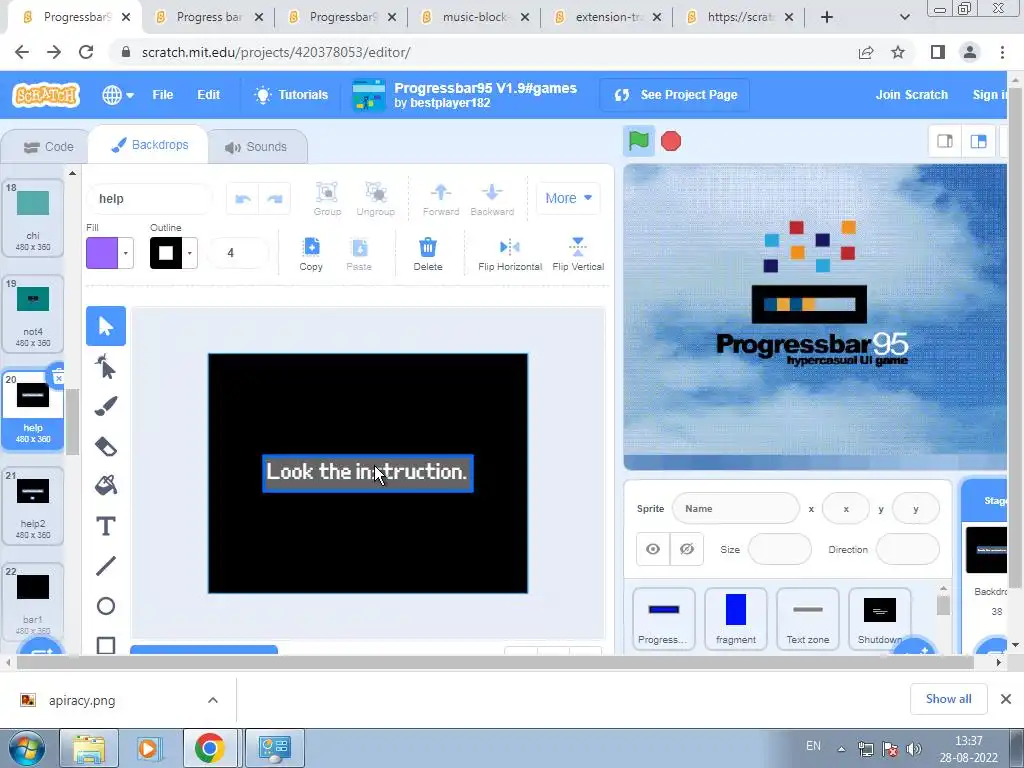Expand the Chrome tab list chevron
This screenshot has height=768, width=1024.
pos(904,17)
